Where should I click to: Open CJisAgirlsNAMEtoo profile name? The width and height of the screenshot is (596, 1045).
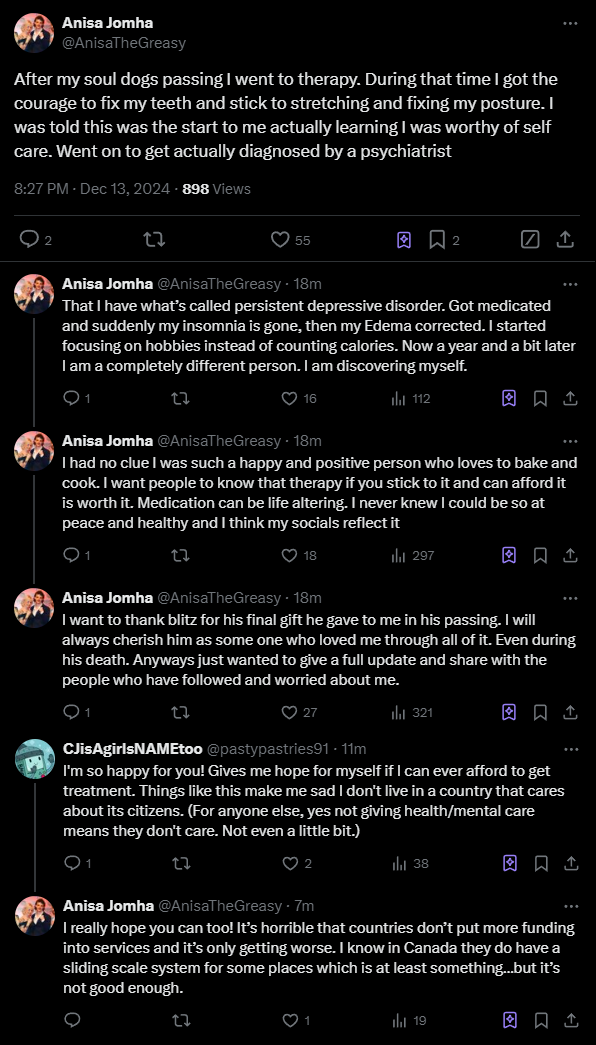point(132,748)
